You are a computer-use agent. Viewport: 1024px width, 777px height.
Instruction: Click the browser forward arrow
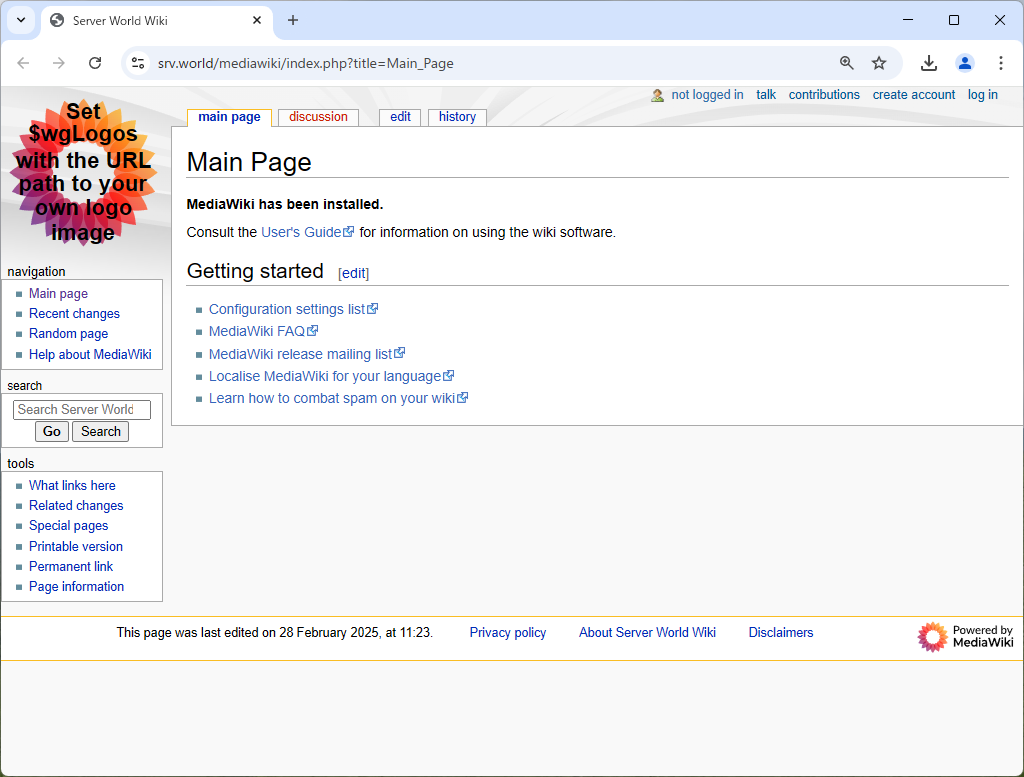pyautogui.click(x=59, y=63)
